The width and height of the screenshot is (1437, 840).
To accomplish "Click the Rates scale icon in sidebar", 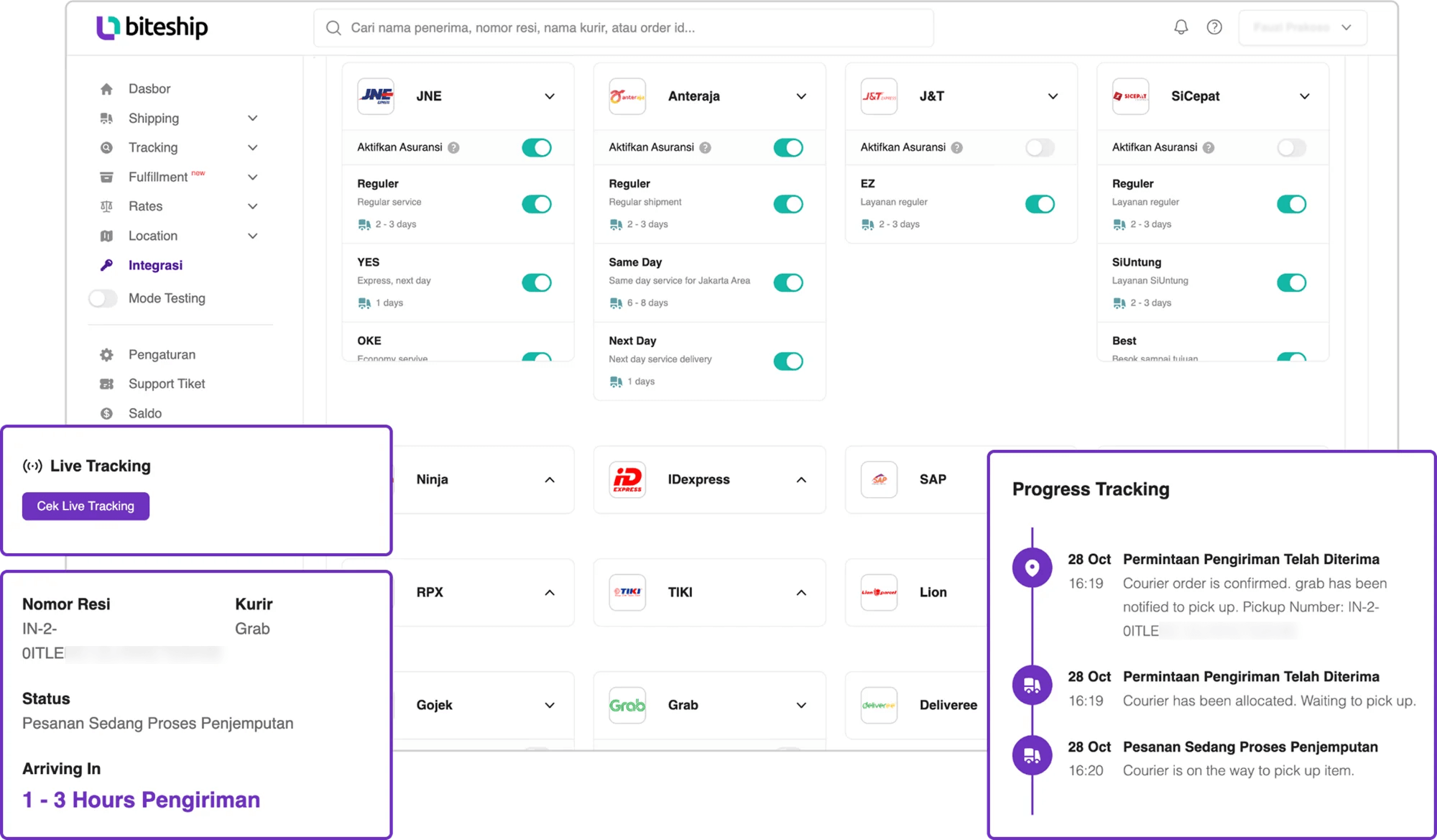I will (106, 207).
